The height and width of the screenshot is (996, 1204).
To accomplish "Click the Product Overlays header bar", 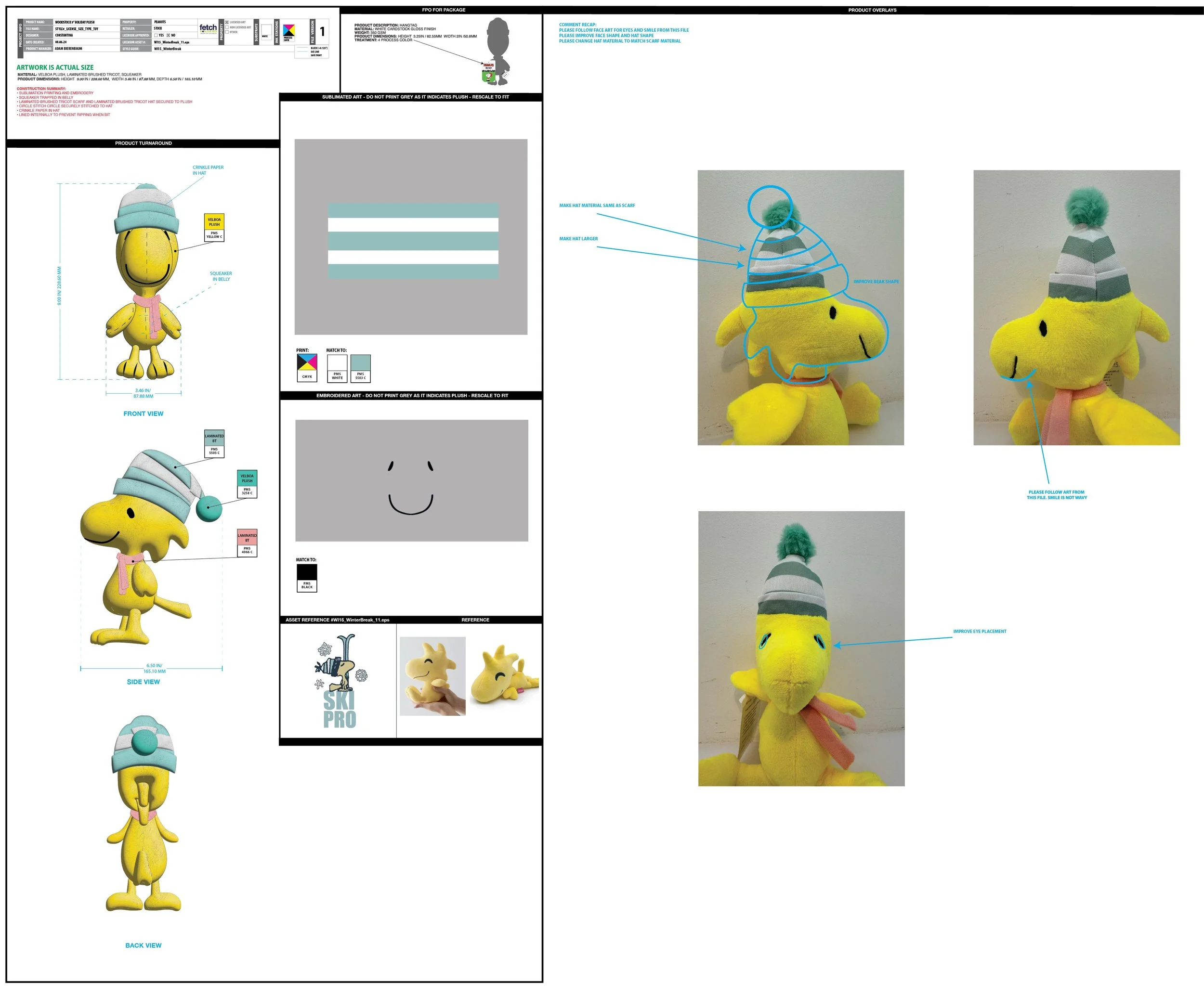I will 872,10.
